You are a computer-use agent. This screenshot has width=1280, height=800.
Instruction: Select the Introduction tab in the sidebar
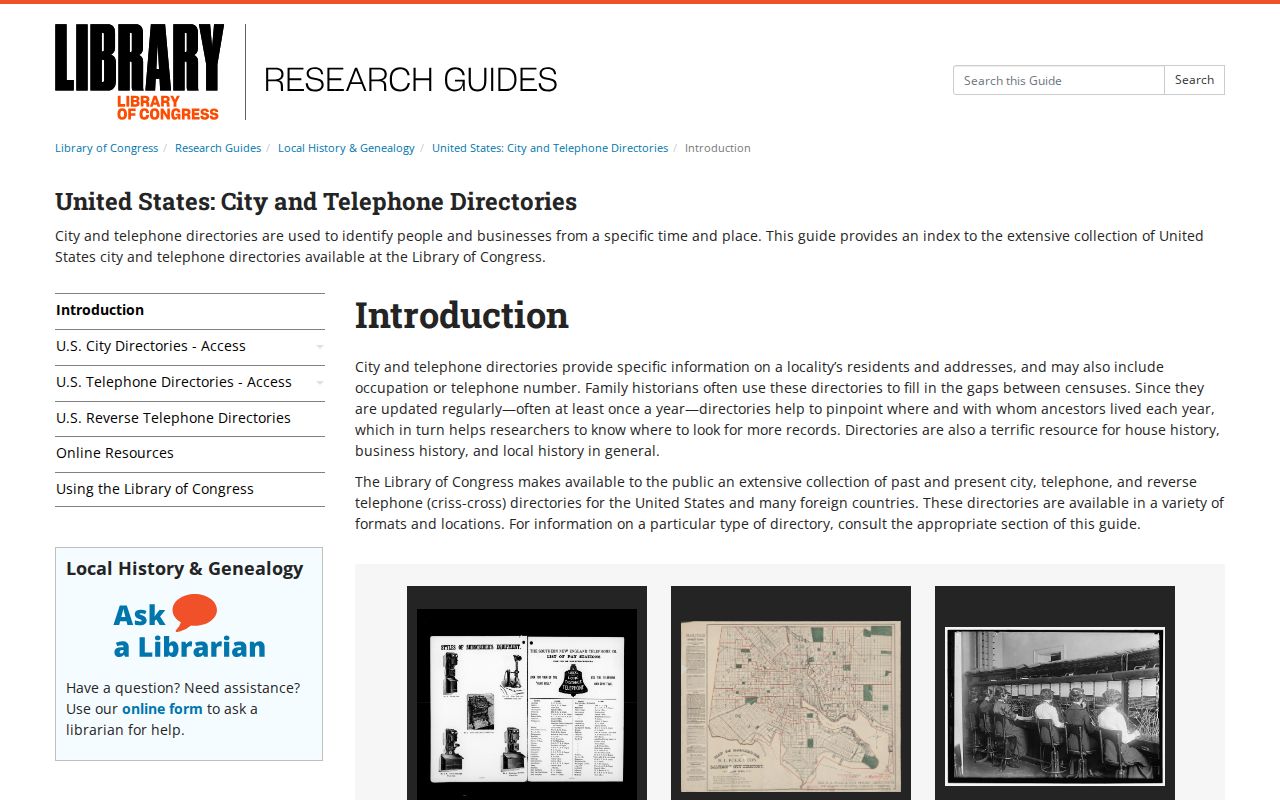tap(190, 311)
